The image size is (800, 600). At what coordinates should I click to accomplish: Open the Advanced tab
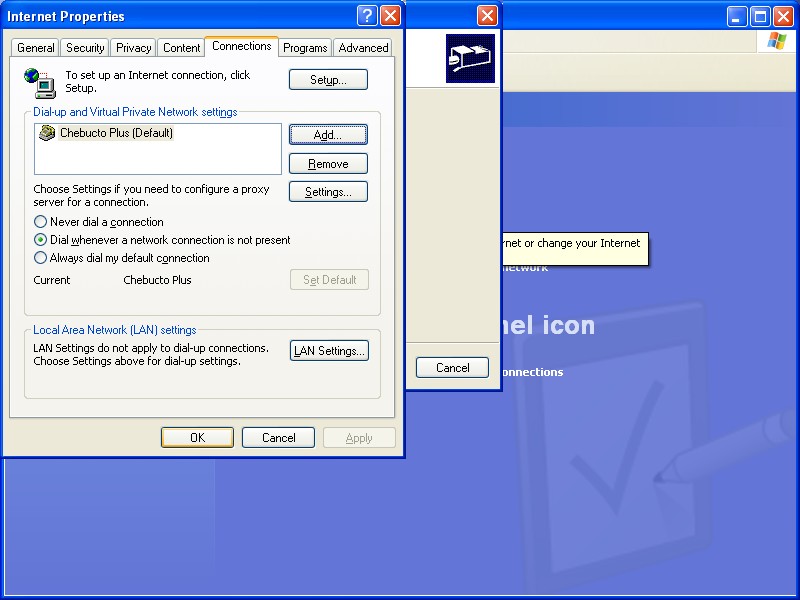click(x=363, y=48)
